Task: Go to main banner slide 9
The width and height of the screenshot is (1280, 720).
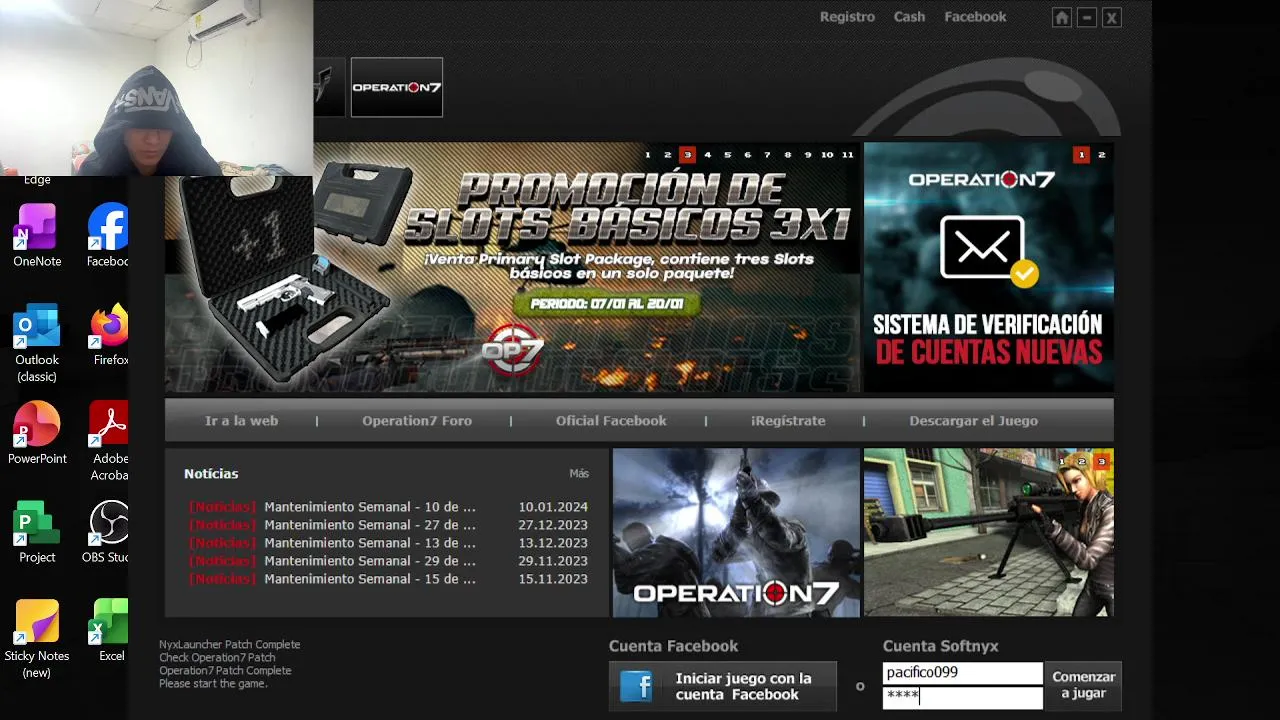Action: (808, 155)
